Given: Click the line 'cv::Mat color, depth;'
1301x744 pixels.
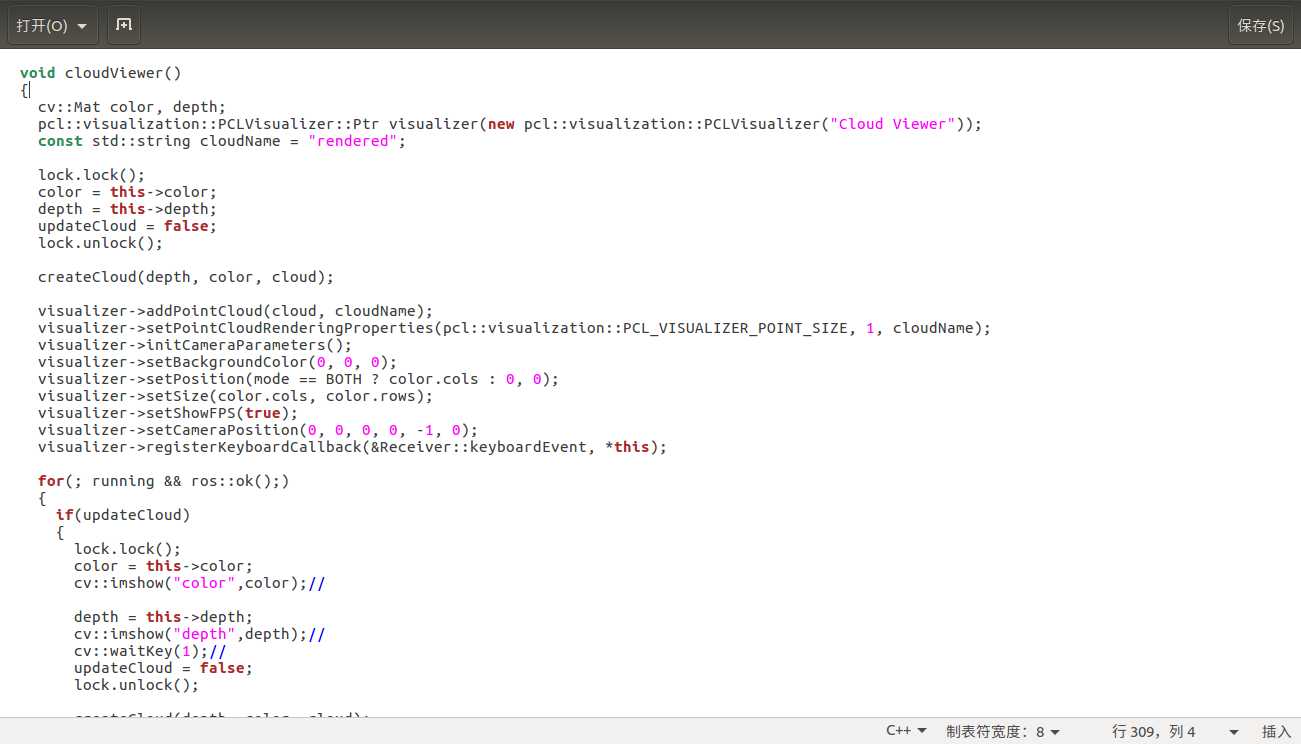Looking at the screenshot, I should point(132,107).
